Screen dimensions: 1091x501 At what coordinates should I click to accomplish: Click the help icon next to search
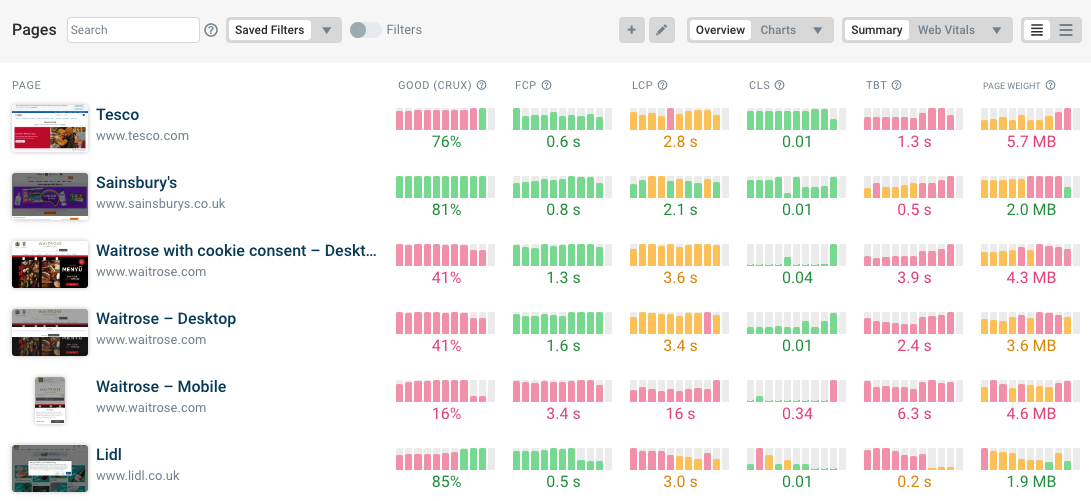click(211, 30)
